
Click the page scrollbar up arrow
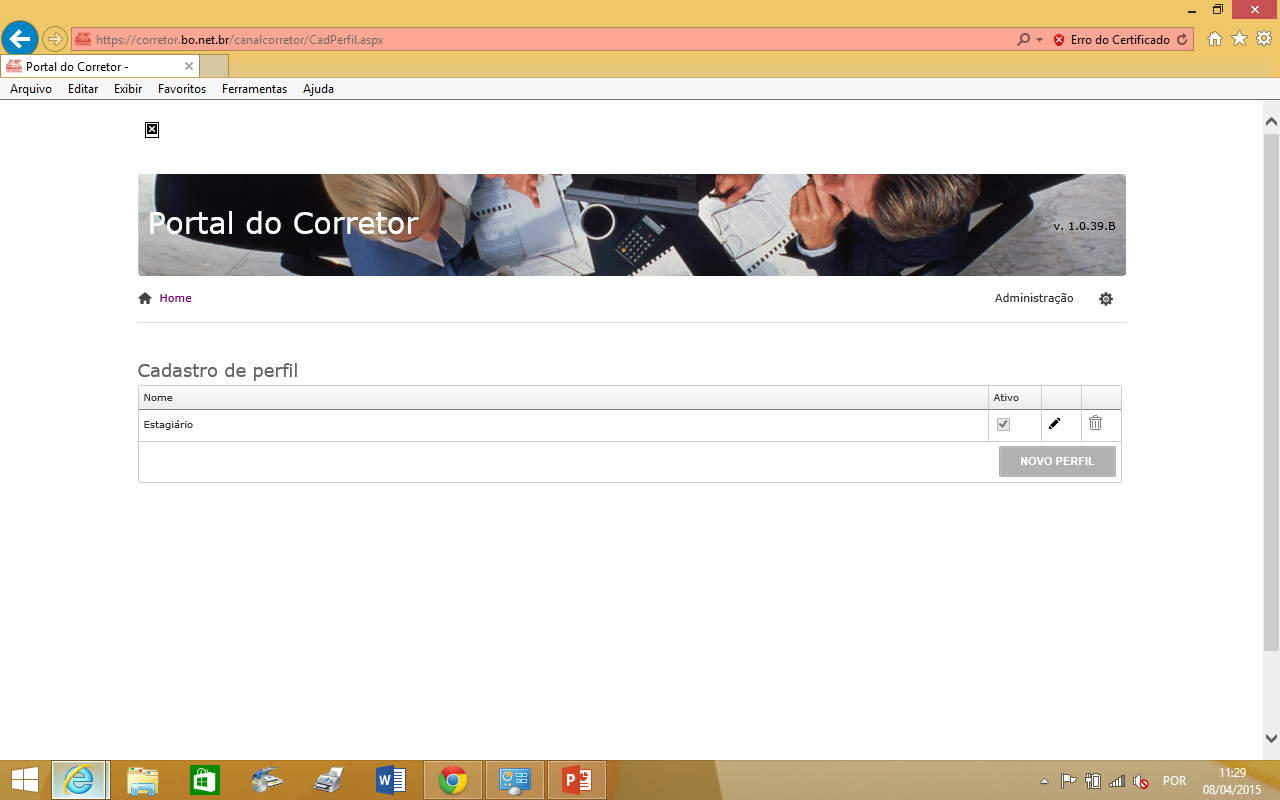click(1271, 121)
